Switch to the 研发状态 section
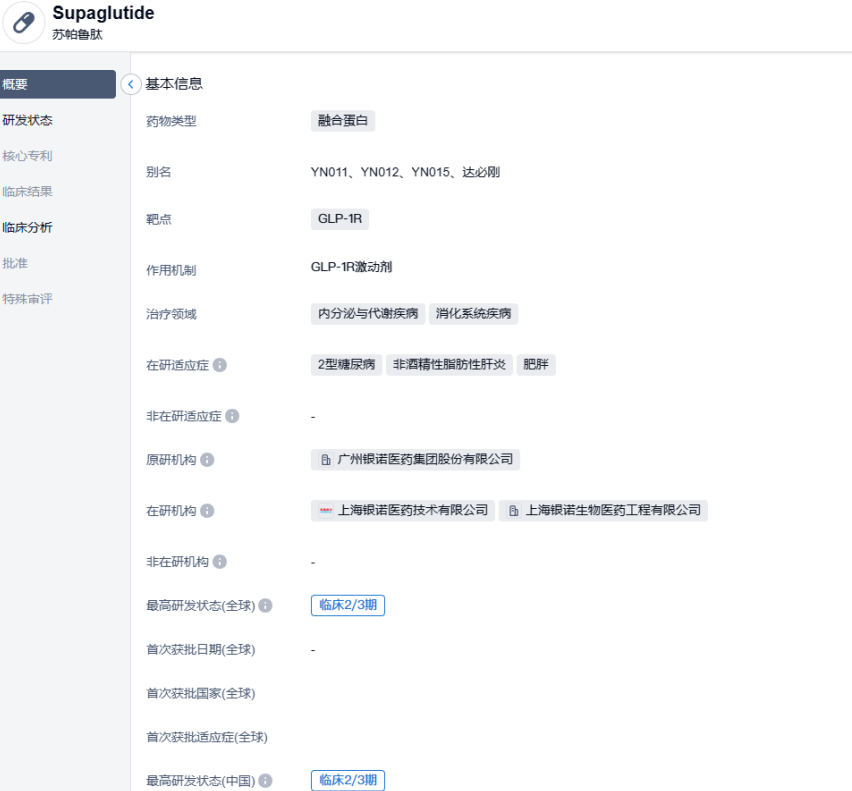This screenshot has width=852, height=791. [28, 120]
